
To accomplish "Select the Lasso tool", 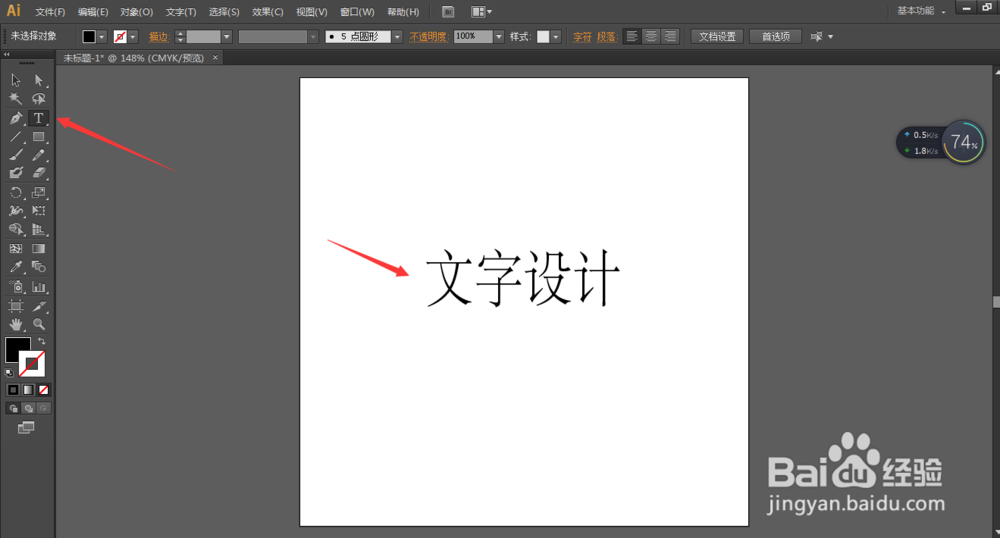I will (39, 99).
